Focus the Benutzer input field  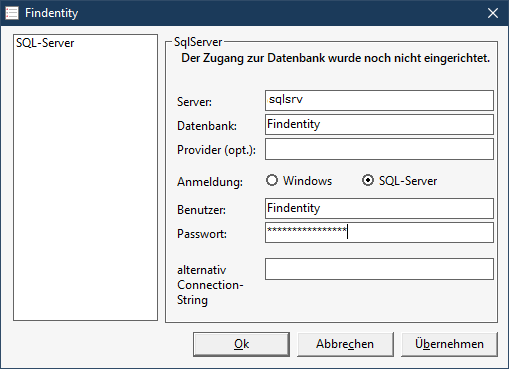379,209
